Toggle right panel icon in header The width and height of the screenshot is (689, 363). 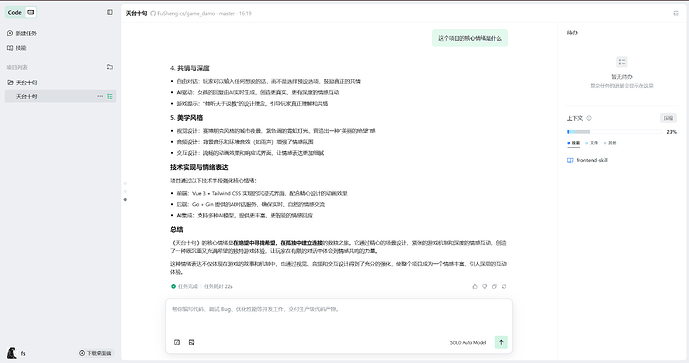point(676,14)
